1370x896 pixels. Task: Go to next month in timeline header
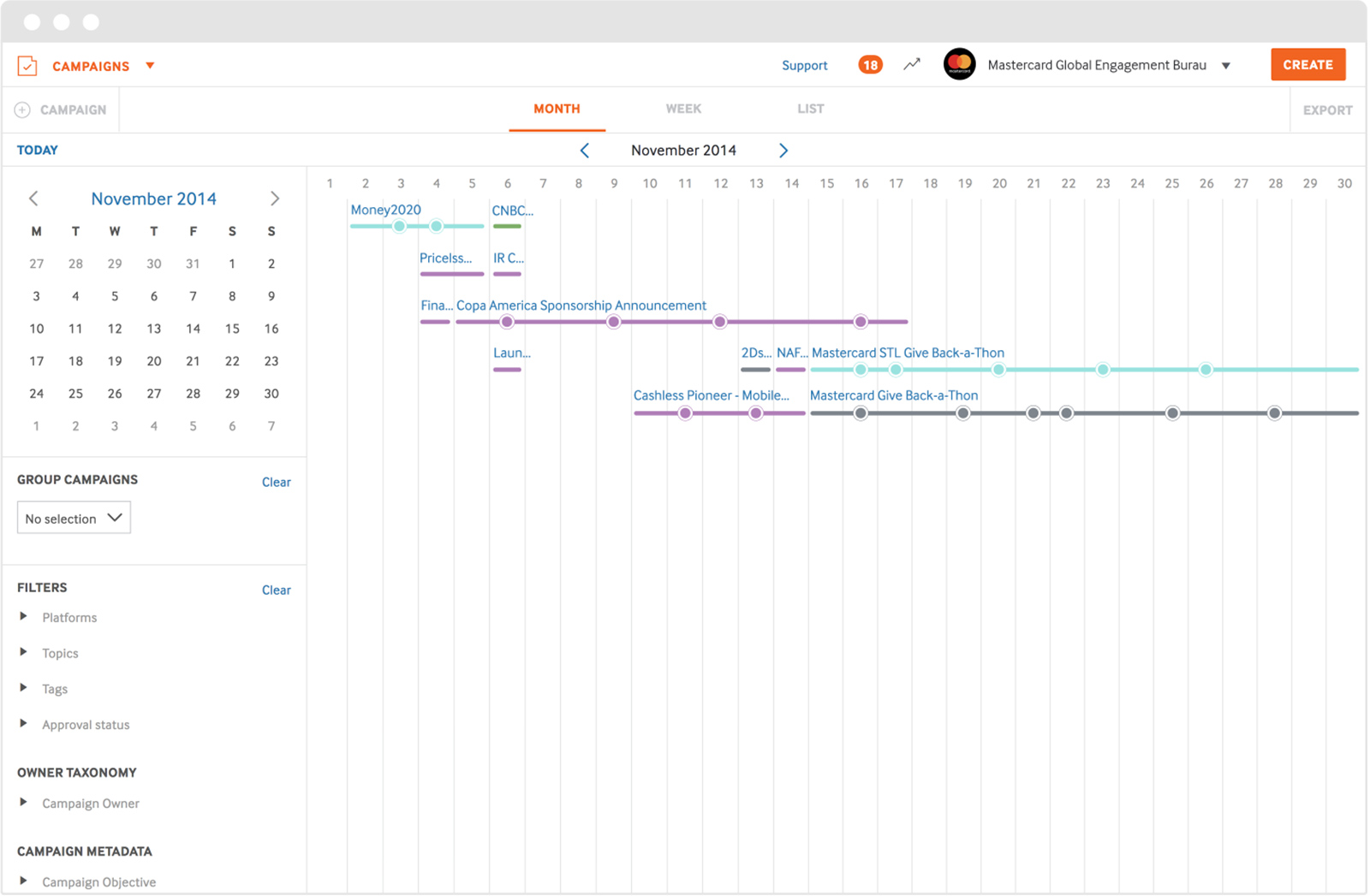coord(783,151)
